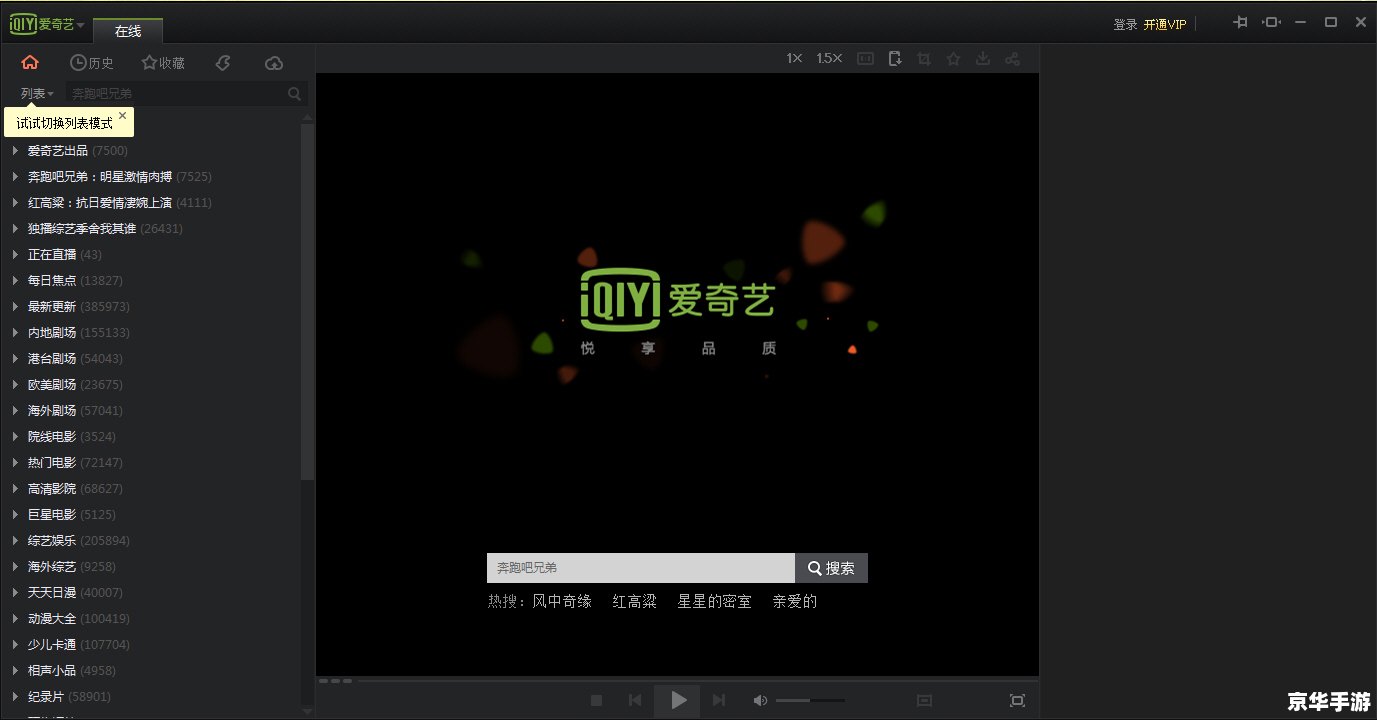Click the star favorite icon in player toolbar
The height and width of the screenshot is (720, 1377).
pyautogui.click(x=953, y=59)
